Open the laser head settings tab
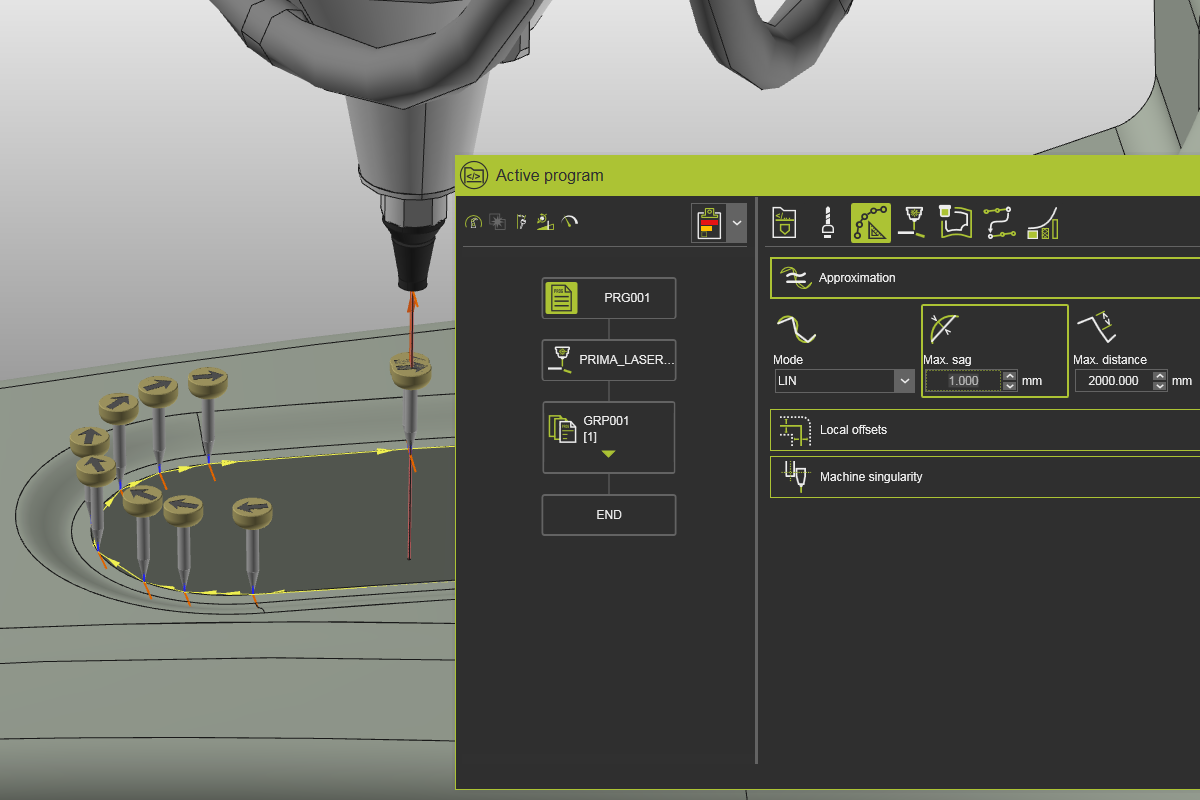 click(912, 222)
